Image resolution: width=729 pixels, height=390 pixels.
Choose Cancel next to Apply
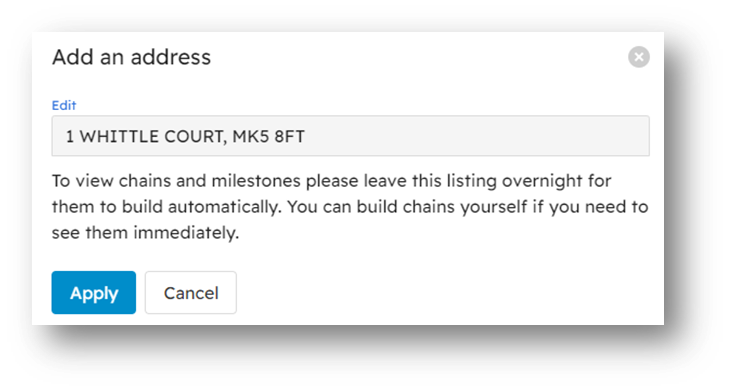[191, 292]
